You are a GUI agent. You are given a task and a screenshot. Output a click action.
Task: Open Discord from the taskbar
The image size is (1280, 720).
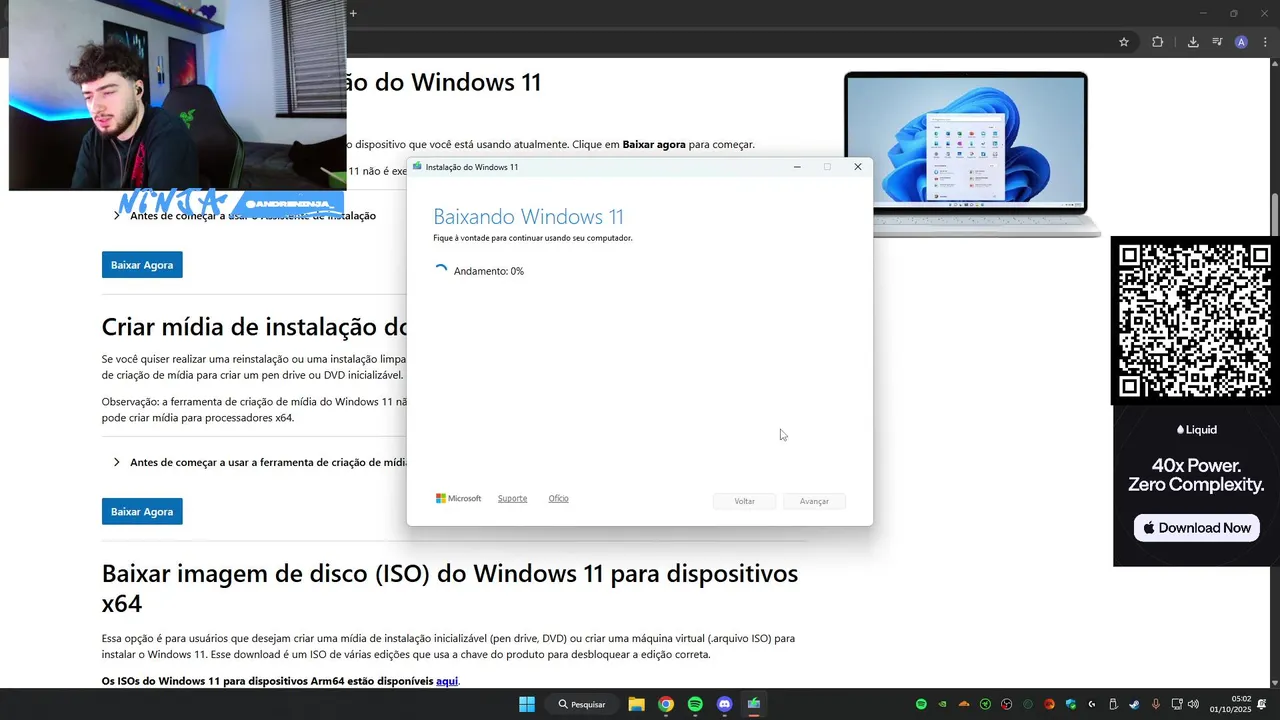725,704
